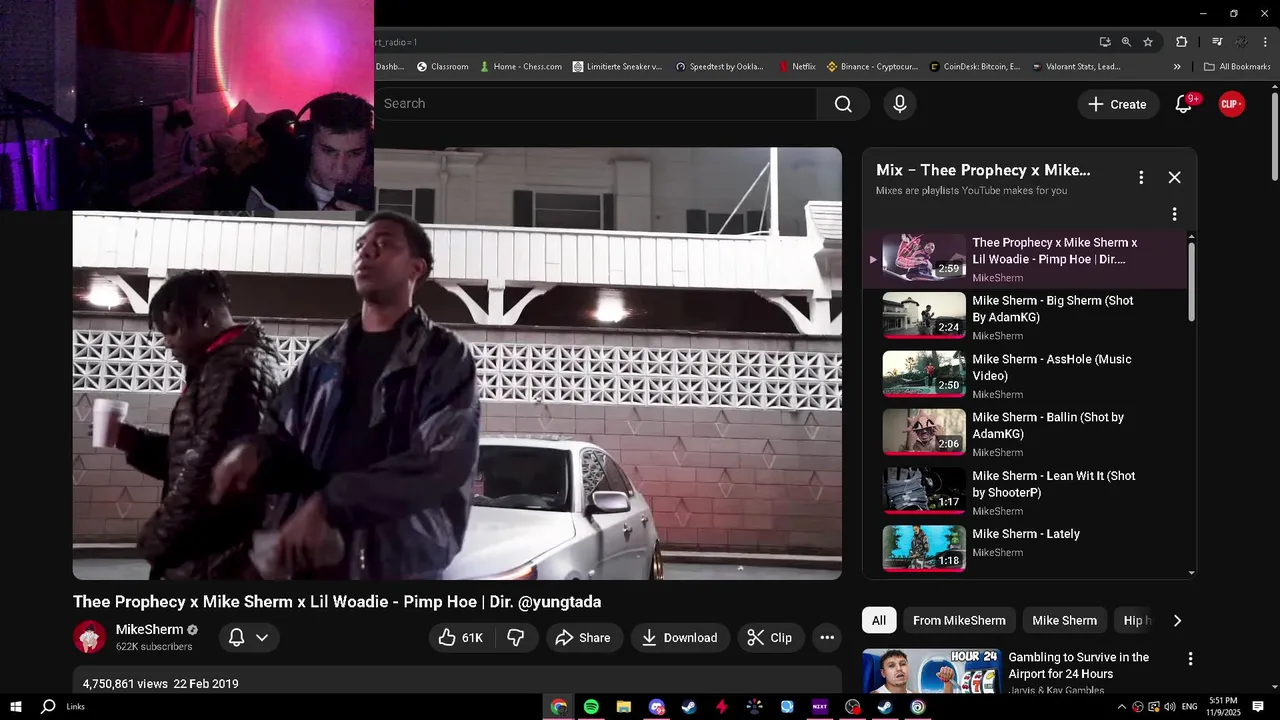
Task: Open Mix panel header options menu
Action: pyautogui.click(x=1141, y=177)
